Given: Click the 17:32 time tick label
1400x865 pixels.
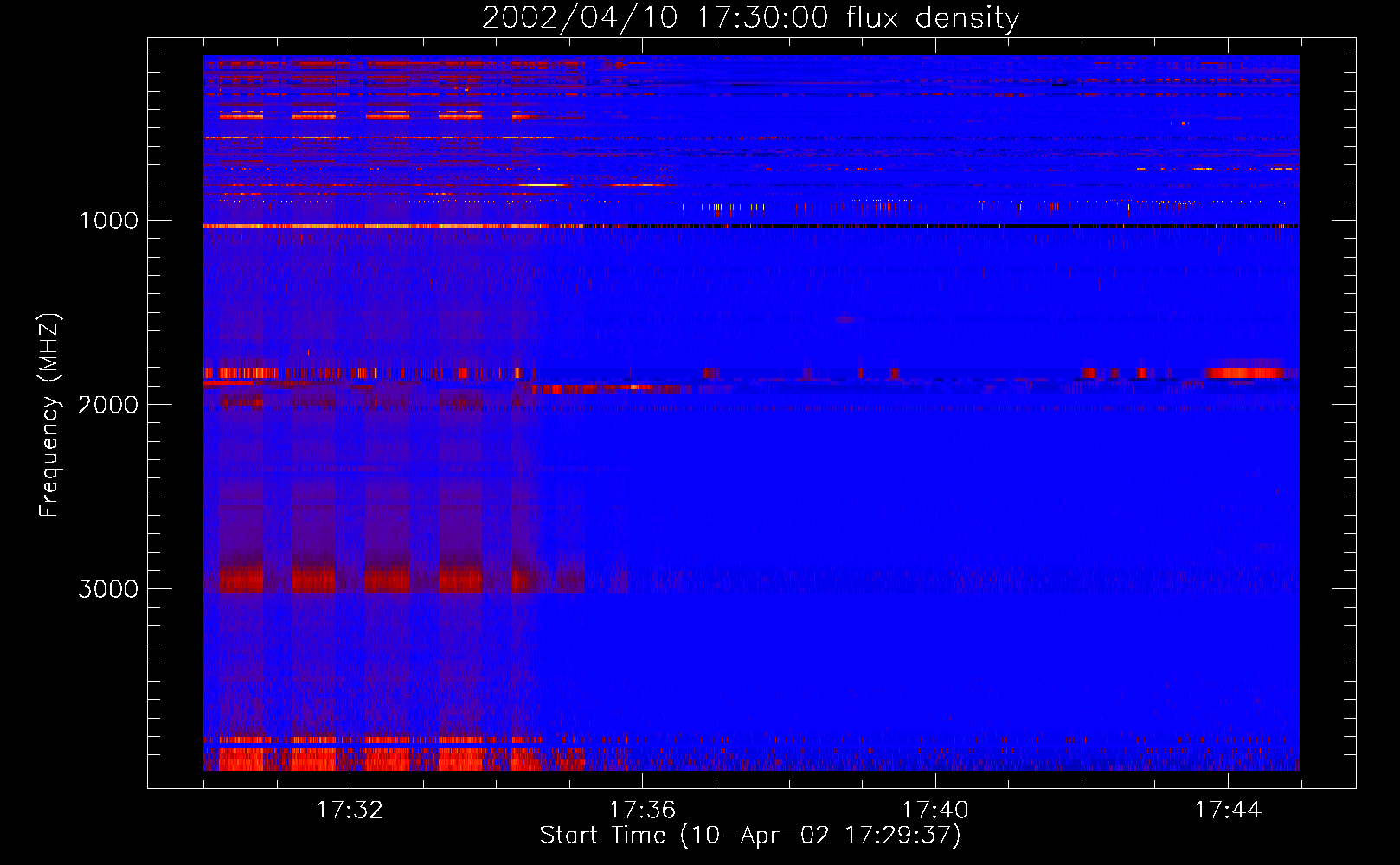Looking at the screenshot, I should tap(350, 811).
